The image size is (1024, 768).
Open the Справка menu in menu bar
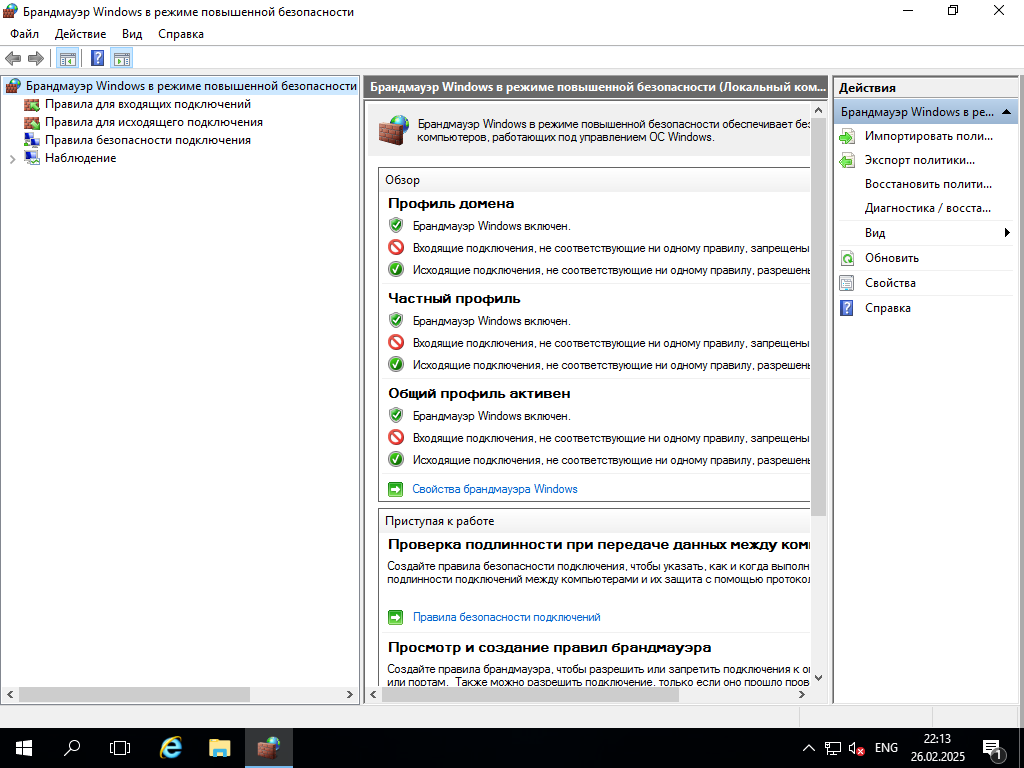click(x=181, y=34)
